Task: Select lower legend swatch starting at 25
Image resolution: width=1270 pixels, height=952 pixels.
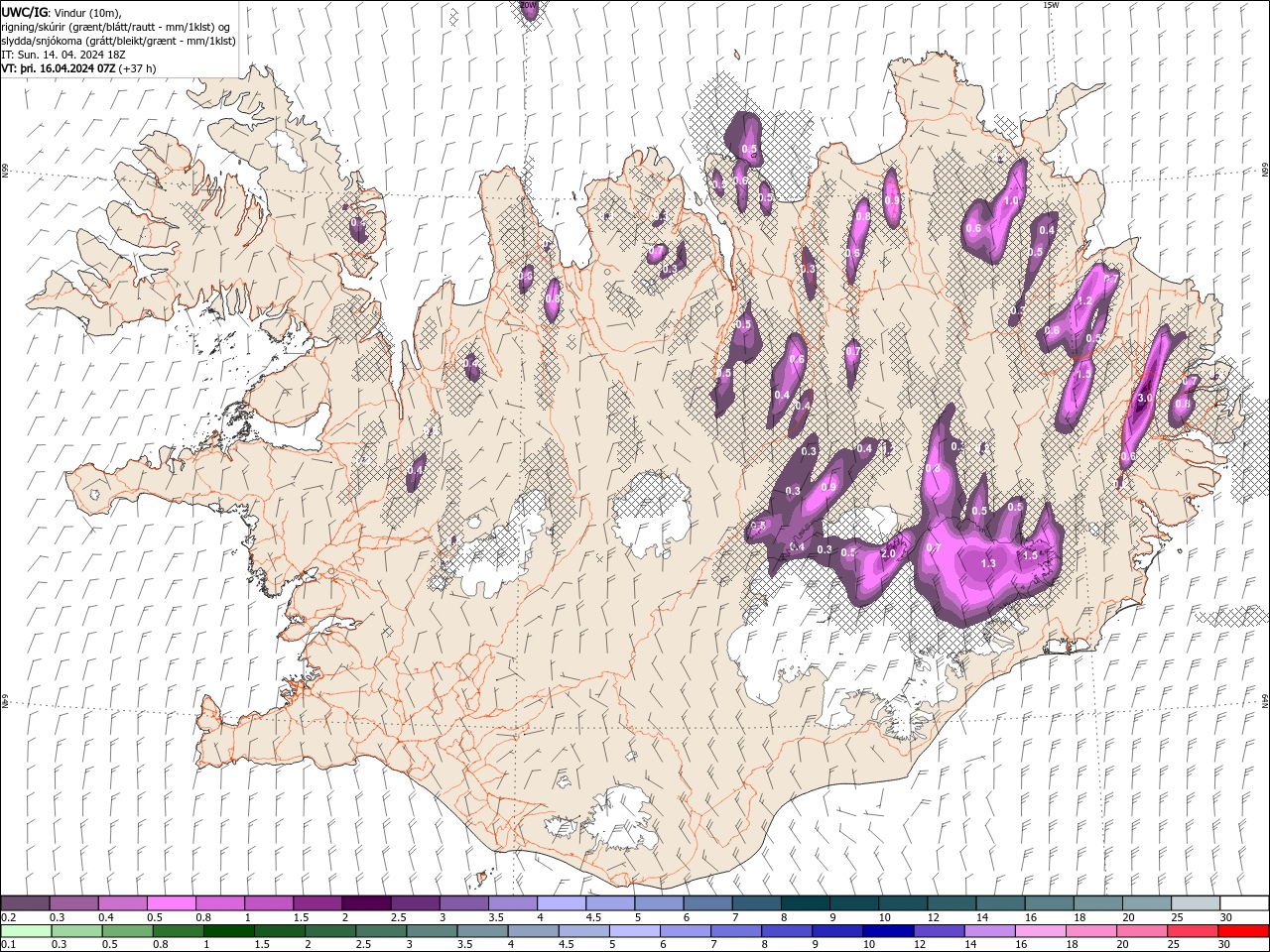Action: point(1193,931)
